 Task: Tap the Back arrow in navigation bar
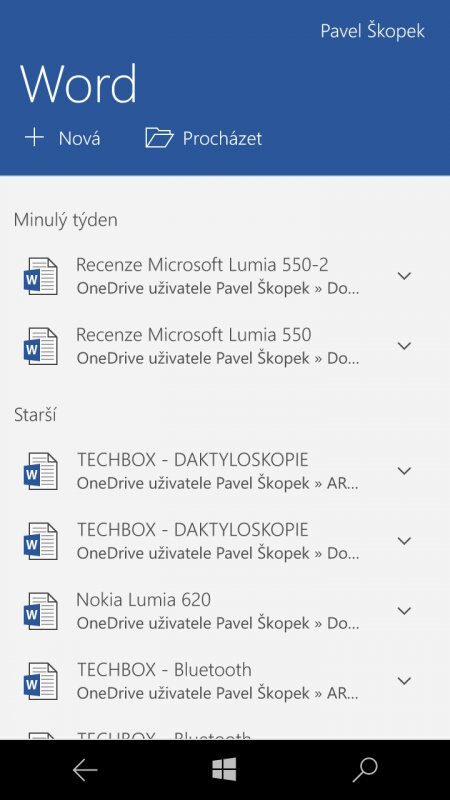85,769
